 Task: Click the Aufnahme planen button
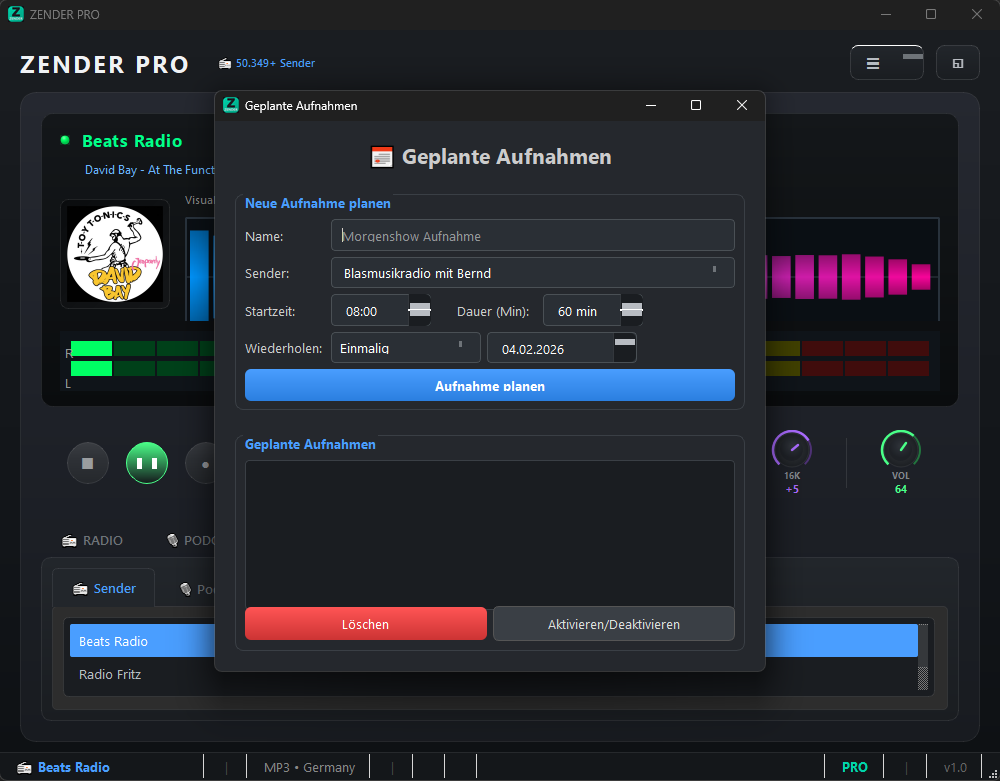(x=489, y=386)
